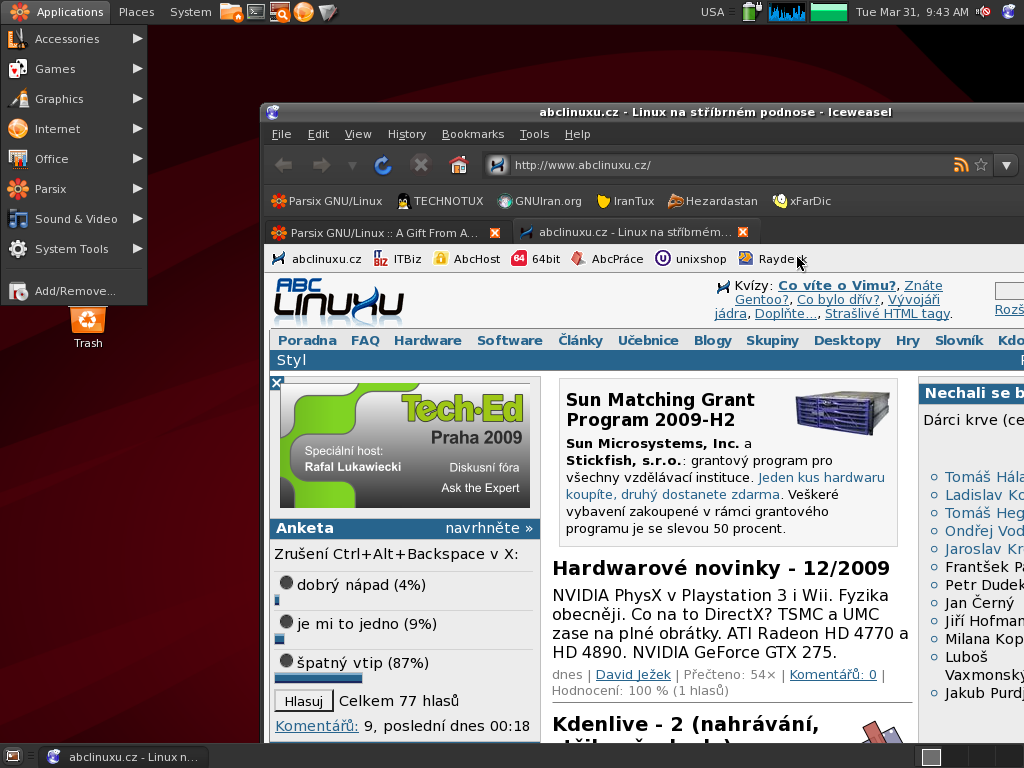Open the URL bar history dropdown
The image size is (1024, 768).
tap(1006, 165)
